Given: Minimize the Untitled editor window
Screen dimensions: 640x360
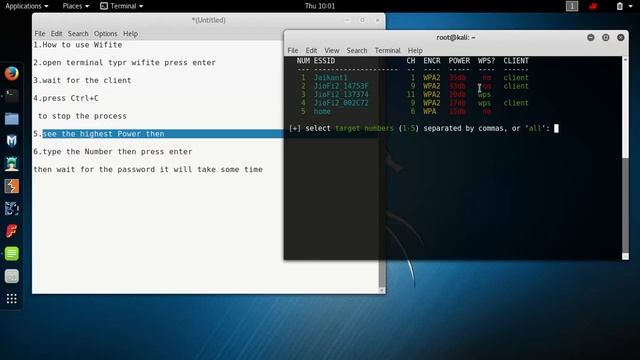Looking at the screenshot, I should coord(347,20).
